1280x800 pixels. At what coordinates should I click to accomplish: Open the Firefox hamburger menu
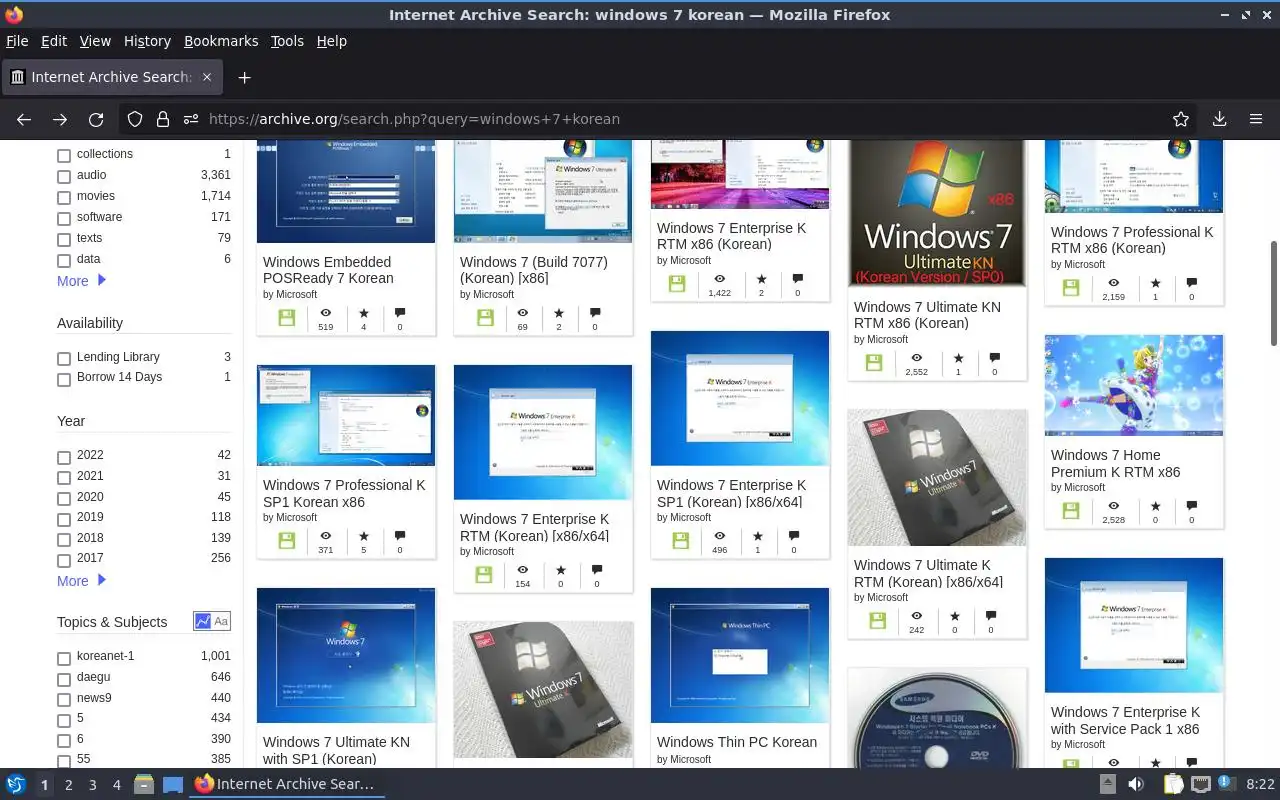[x=1256, y=119]
